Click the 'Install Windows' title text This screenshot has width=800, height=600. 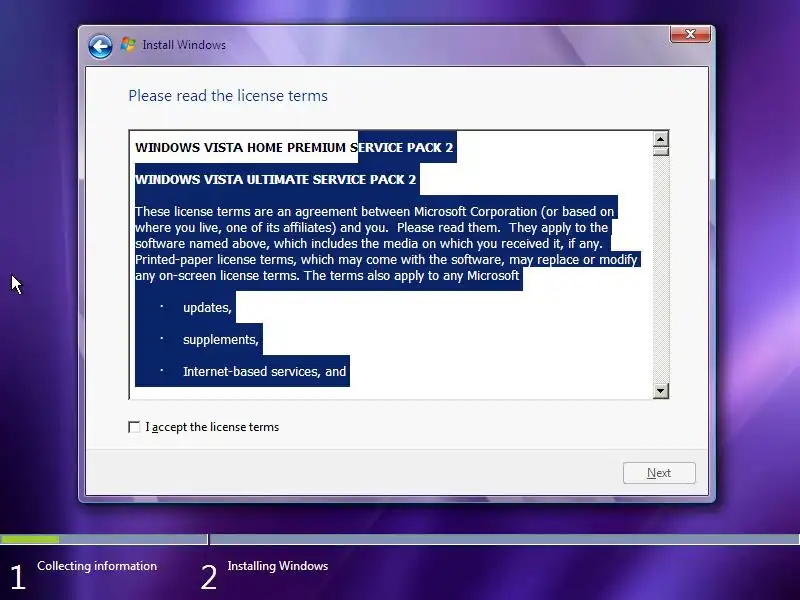coord(184,45)
